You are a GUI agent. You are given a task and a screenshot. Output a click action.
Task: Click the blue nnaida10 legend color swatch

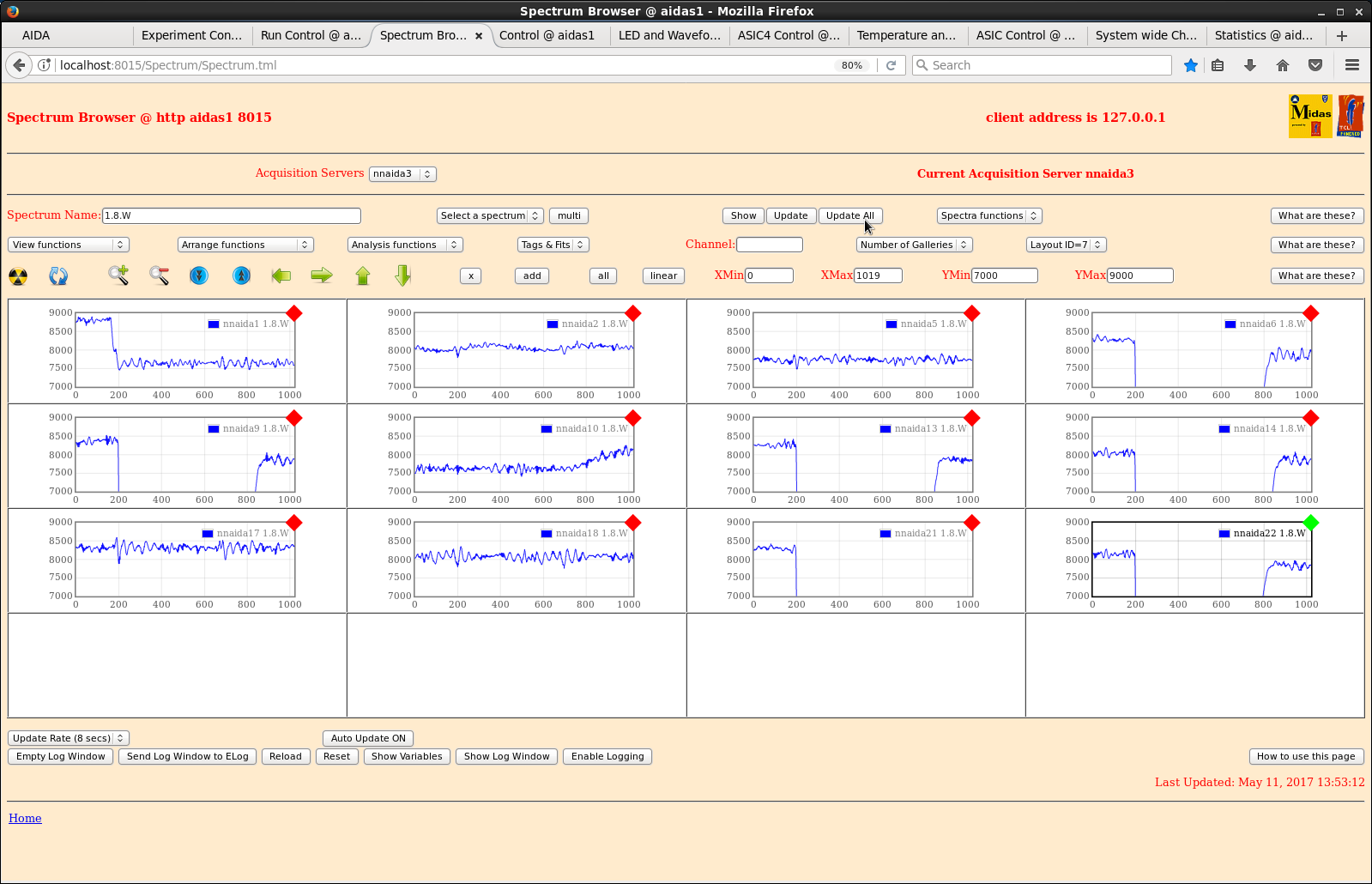[547, 429]
